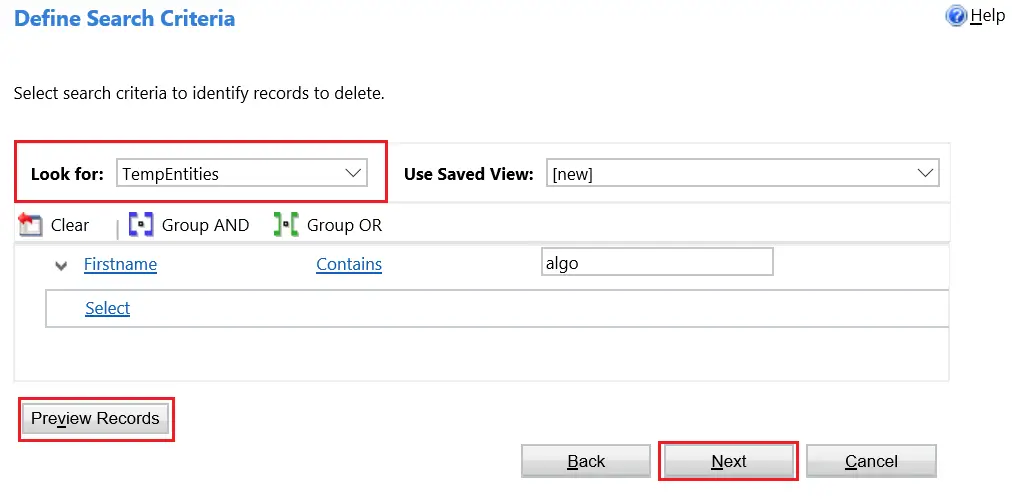Image resolution: width=1012 pixels, height=499 pixels.
Task: Click the Select link to add criteria
Action: (x=107, y=308)
